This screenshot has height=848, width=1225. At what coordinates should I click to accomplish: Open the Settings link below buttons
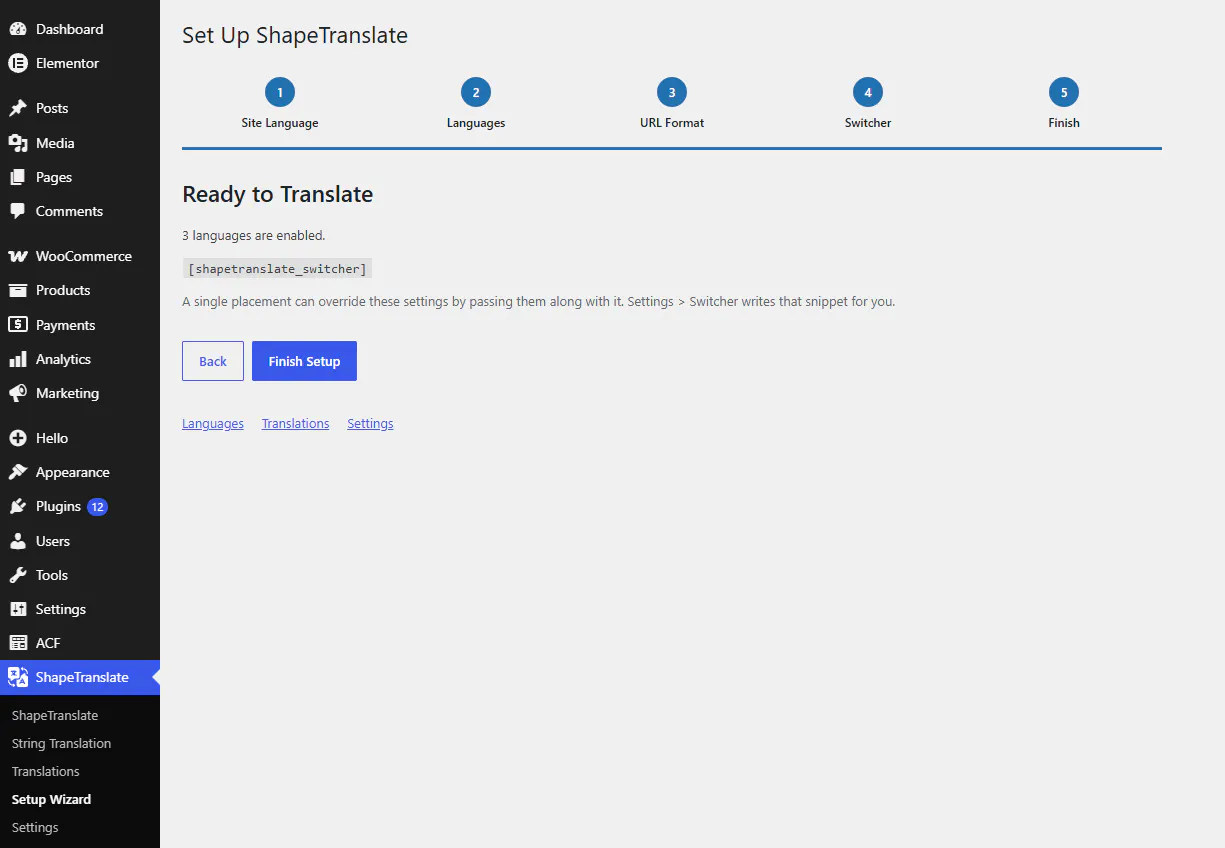(370, 424)
